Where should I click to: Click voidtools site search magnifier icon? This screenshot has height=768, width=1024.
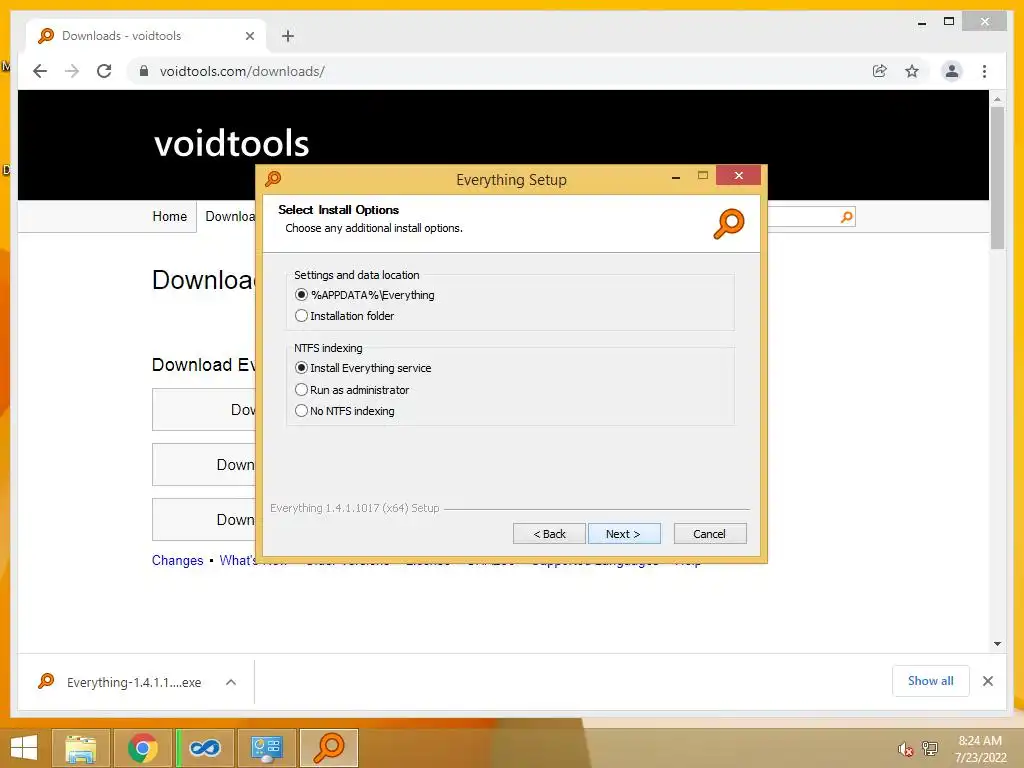(x=846, y=217)
